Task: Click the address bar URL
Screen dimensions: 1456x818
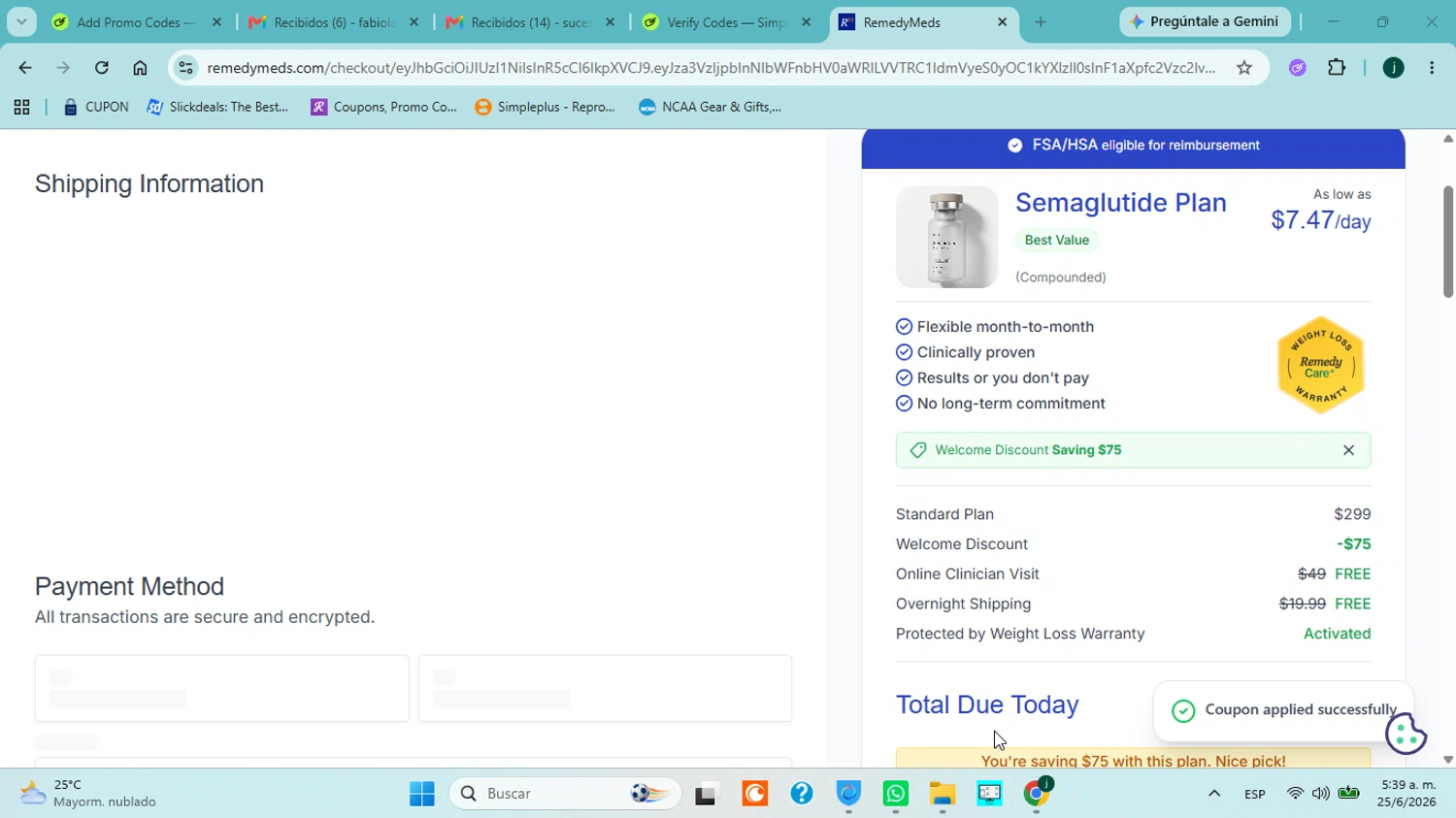Action: 711,67
